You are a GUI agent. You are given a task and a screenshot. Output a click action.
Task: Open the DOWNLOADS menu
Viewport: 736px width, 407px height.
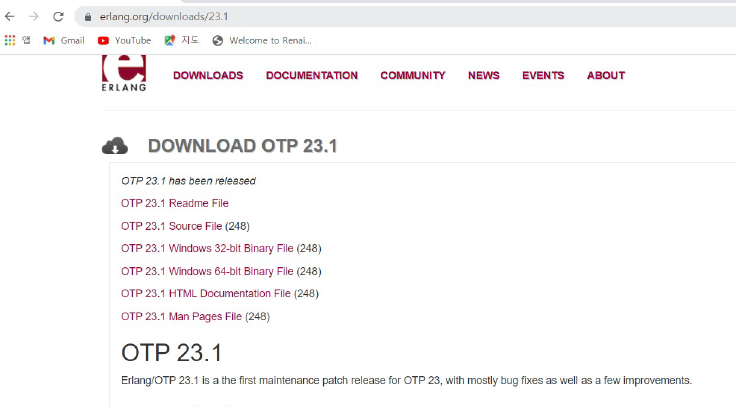point(208,76)
